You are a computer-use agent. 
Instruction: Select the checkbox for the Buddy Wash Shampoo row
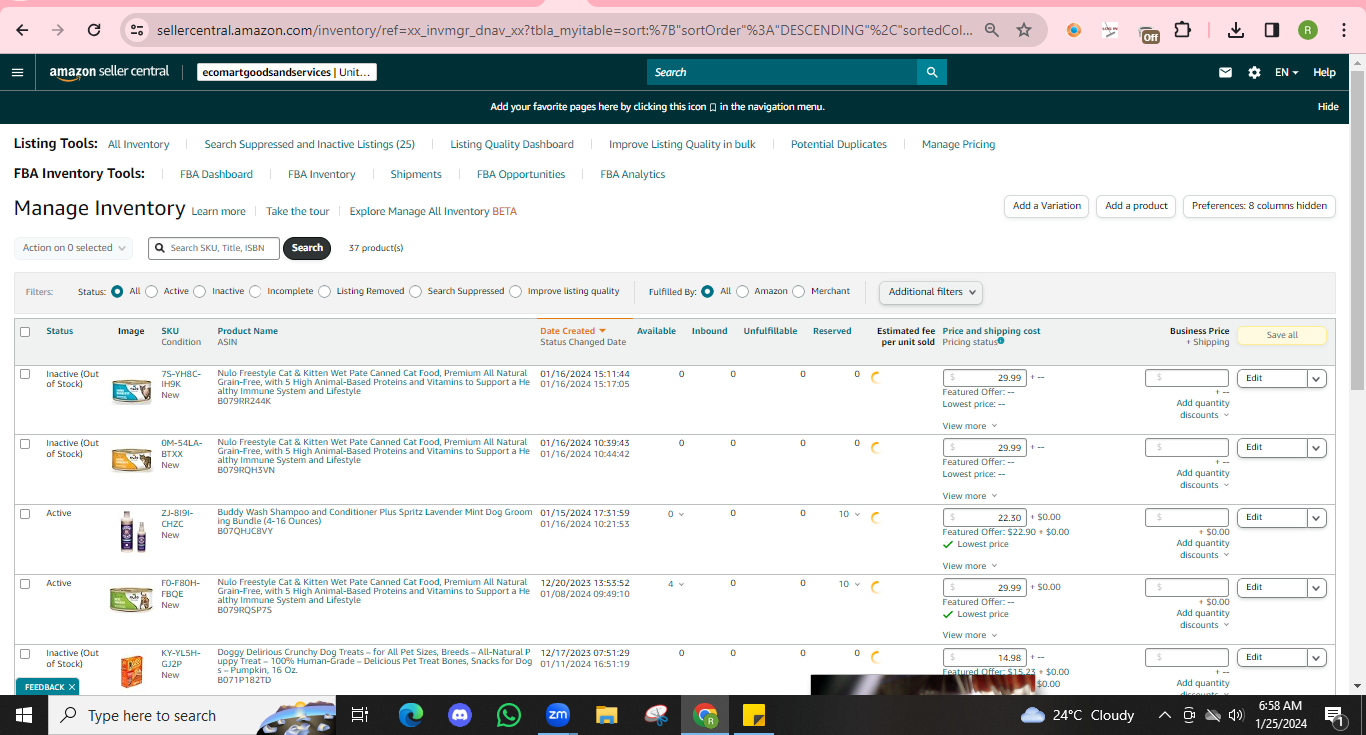pos(25,514)
